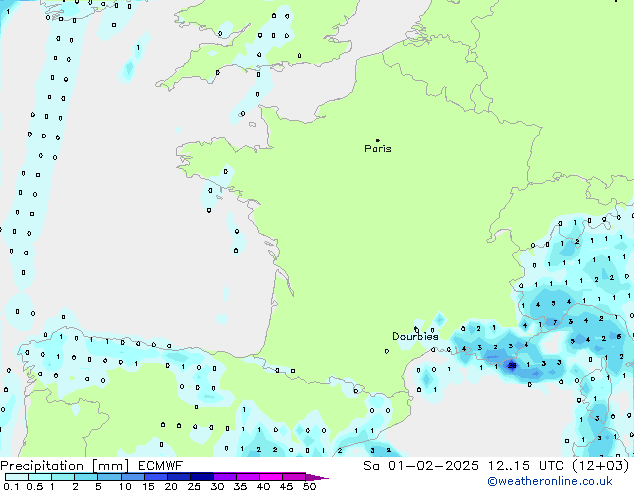The width and height of the screenshot is (634, 490).
Task: Click the legend label 30
Action: tap(217, 486)
